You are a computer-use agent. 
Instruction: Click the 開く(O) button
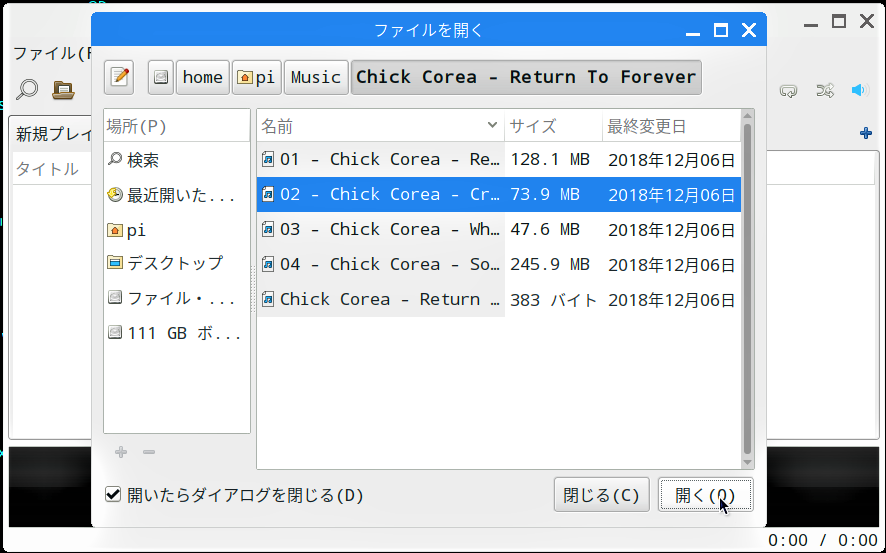click(x=706, y=495)
